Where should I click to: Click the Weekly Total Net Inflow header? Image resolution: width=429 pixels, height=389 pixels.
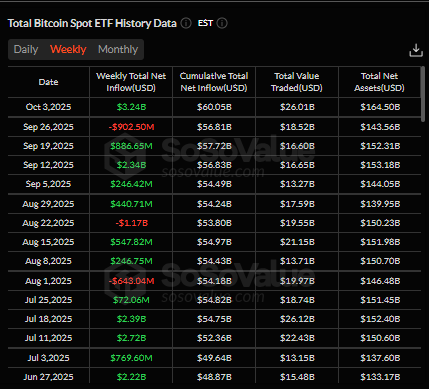pos(131,82)
